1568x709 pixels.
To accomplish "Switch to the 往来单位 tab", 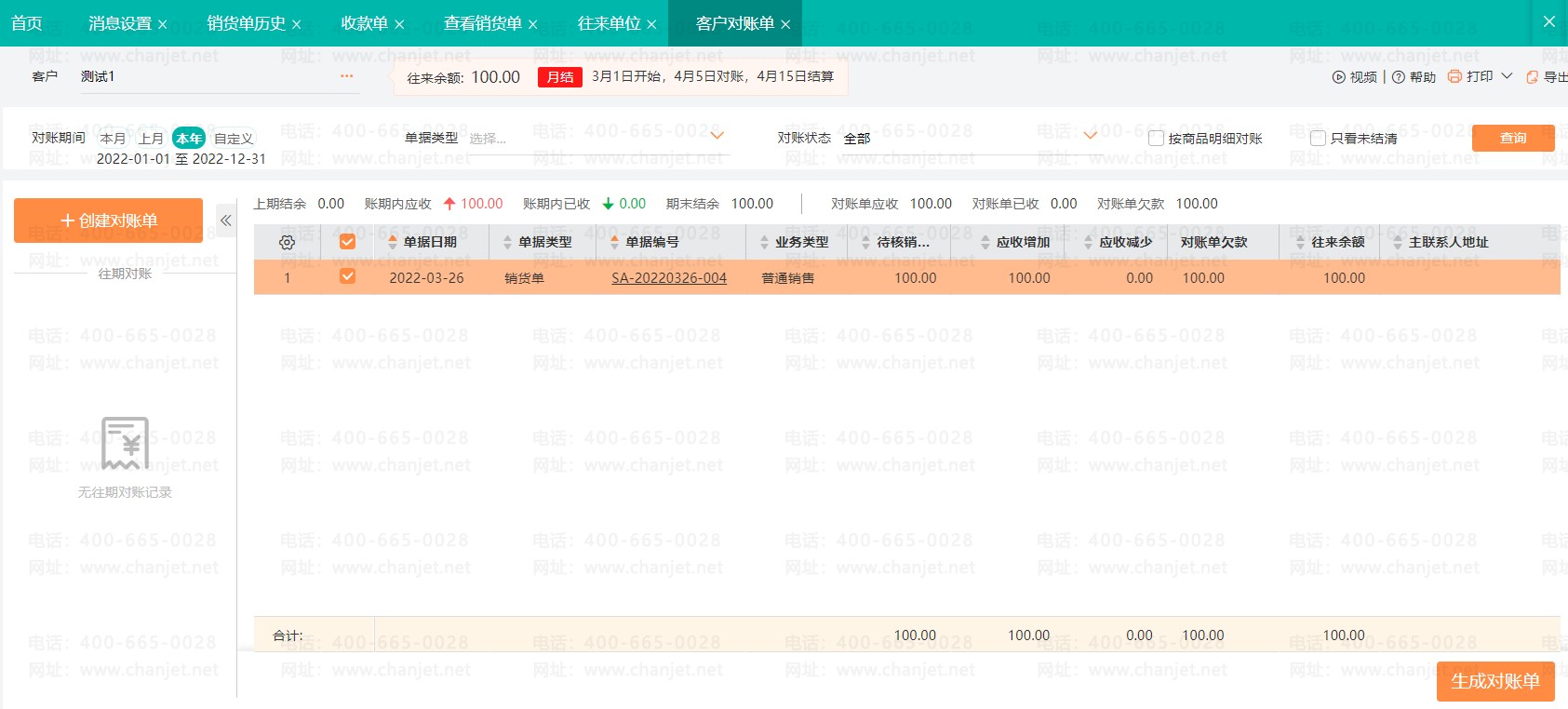I will click(x=609, y=23).
